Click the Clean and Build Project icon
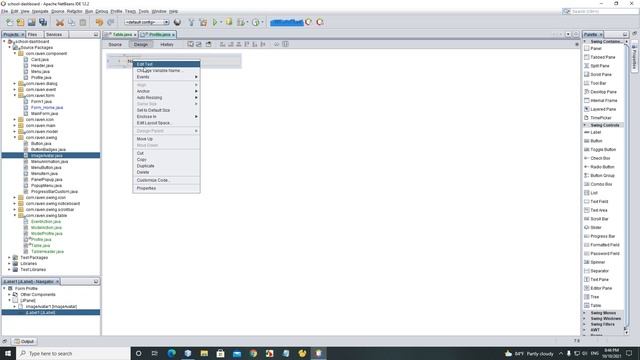The width and height of the screenshot is (640, 360). [203, 22]
